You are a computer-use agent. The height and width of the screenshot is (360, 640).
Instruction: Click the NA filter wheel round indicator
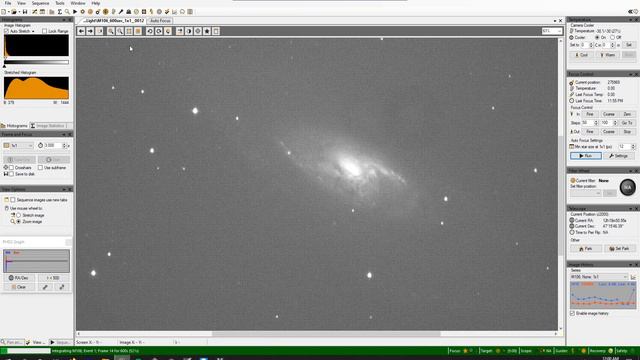tap(627, 187)
